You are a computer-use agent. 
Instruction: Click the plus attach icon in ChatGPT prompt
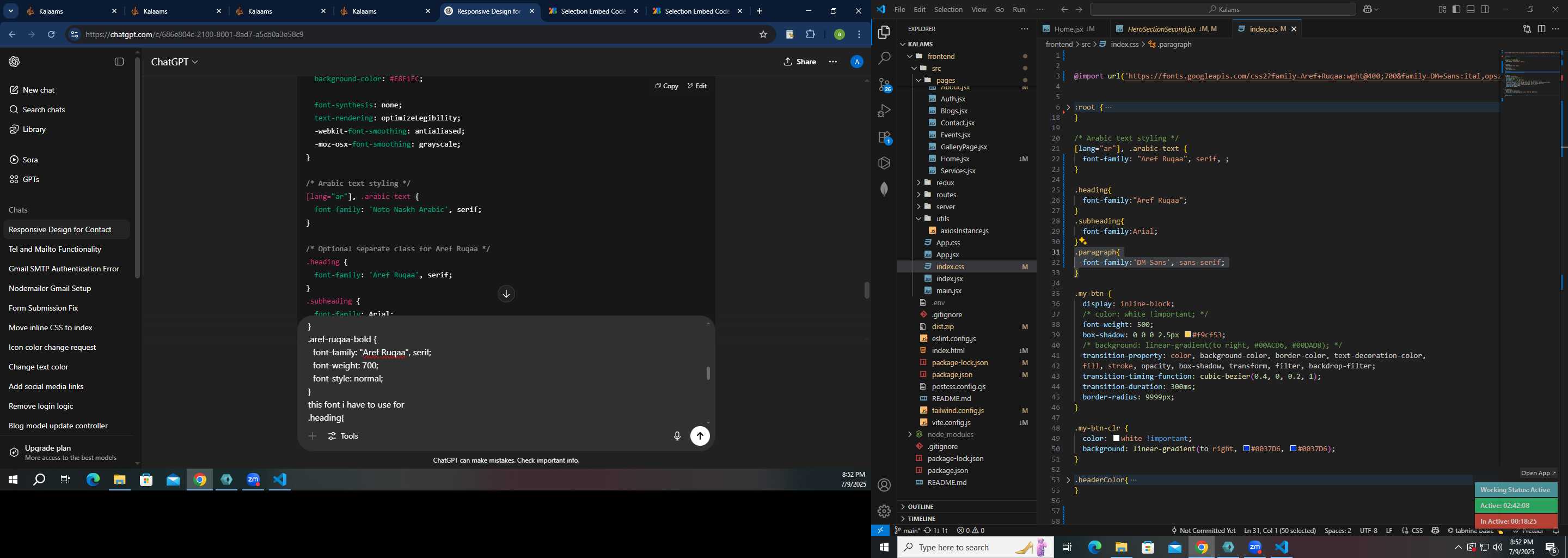(313, 436)
